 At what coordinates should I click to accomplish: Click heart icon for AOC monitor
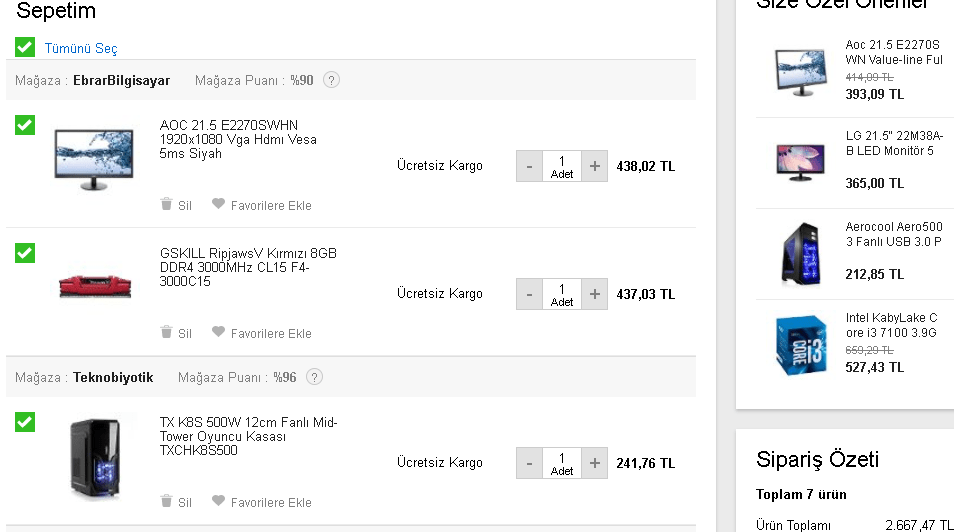click(x=218, y=205)
